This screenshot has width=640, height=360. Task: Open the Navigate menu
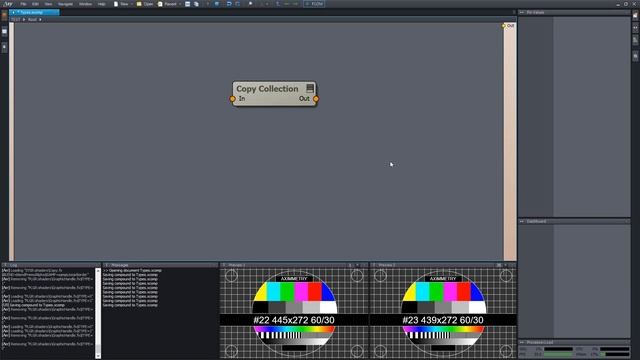tap(65, 4)
